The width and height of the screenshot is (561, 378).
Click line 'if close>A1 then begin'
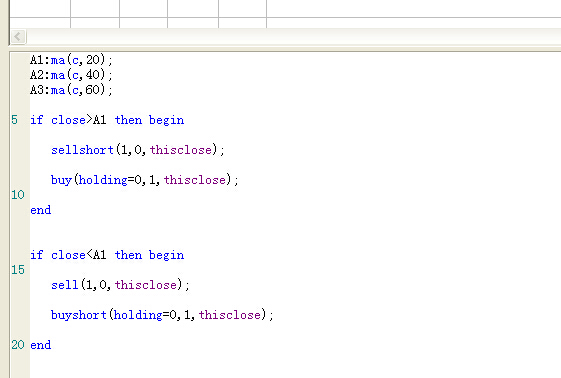[107, 120]
